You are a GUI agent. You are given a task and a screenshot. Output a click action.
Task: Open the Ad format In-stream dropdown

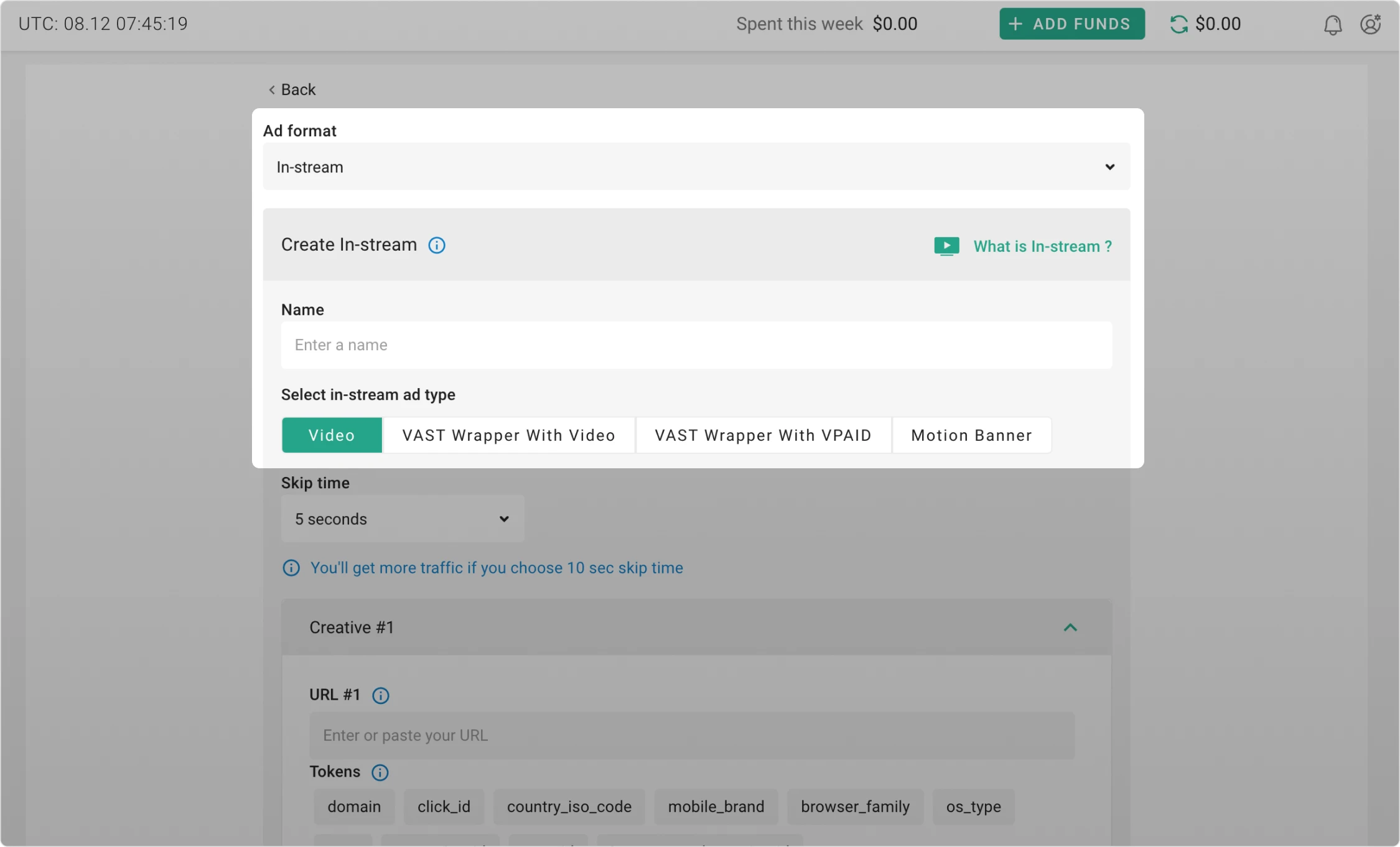tap(696, 167)
